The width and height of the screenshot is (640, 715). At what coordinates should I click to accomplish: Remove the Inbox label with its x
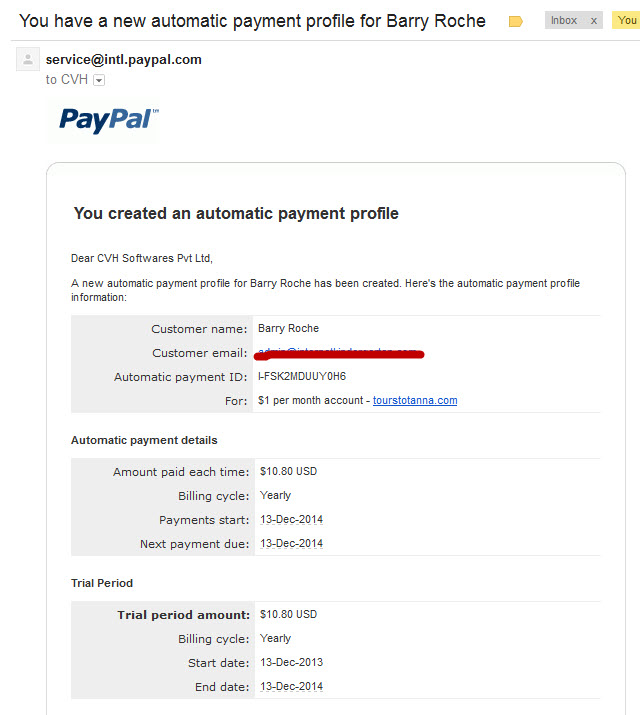tap(594, 21)
